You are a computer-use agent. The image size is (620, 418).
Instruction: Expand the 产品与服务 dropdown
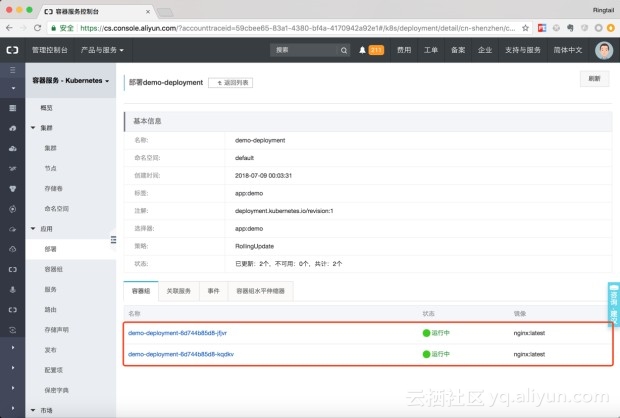click(102, 50)
